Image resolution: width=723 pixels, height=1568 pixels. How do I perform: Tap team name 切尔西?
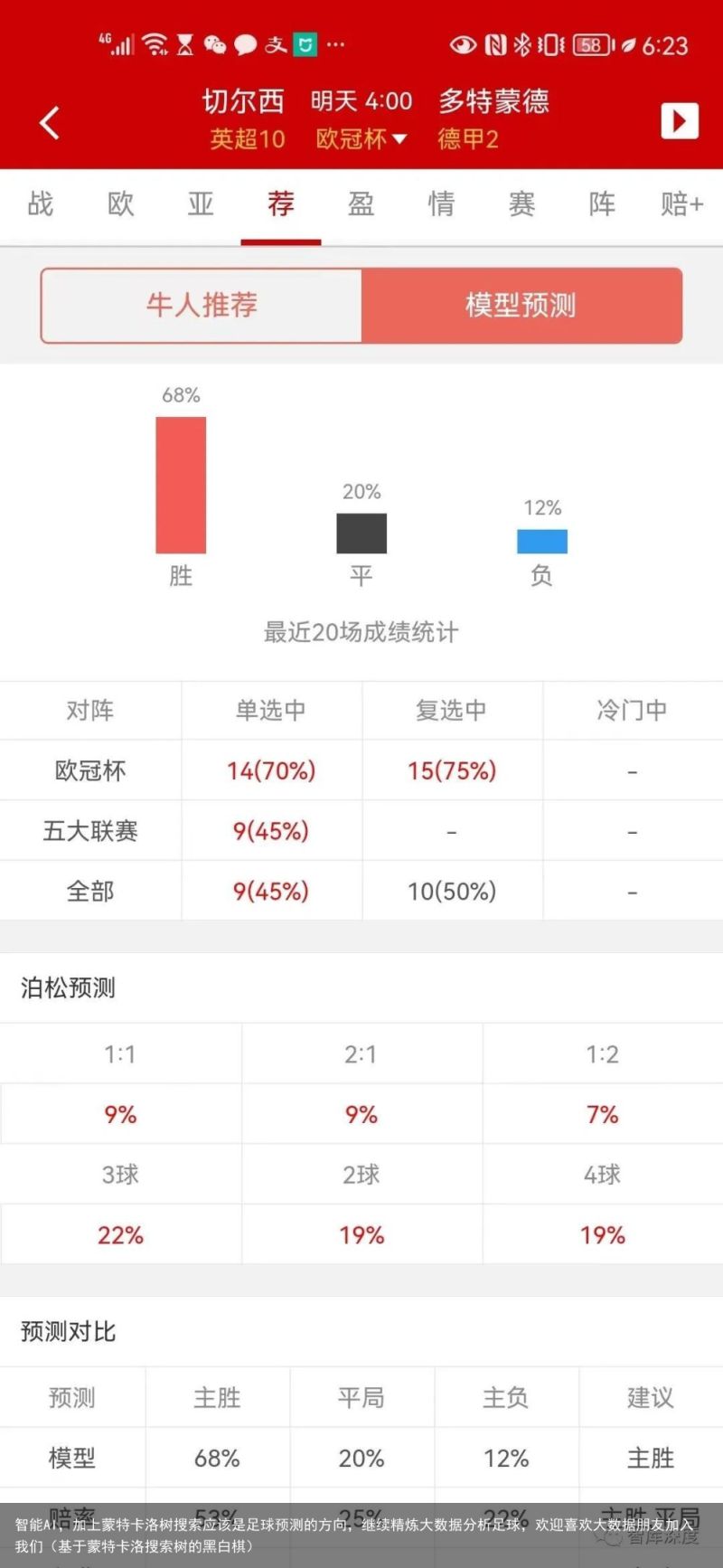(243, 101)
